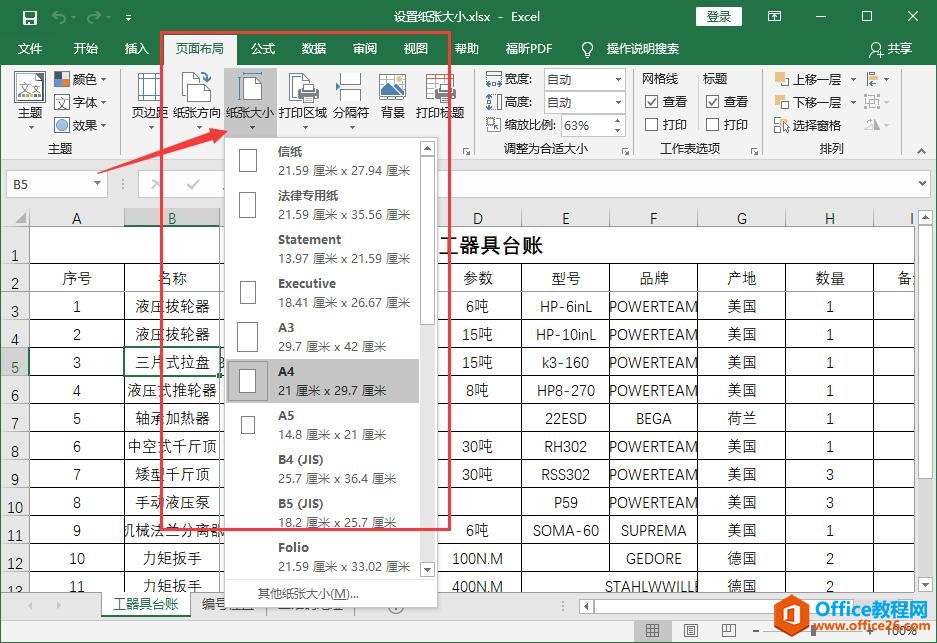Select A3 paper size option
The height and width of the screenshot is (643, 937).
(x=323, y=337)
